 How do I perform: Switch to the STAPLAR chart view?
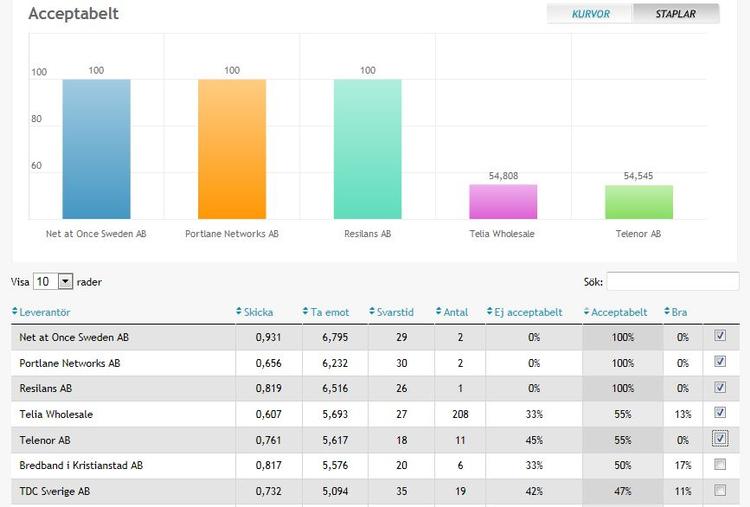pos(675,14)
